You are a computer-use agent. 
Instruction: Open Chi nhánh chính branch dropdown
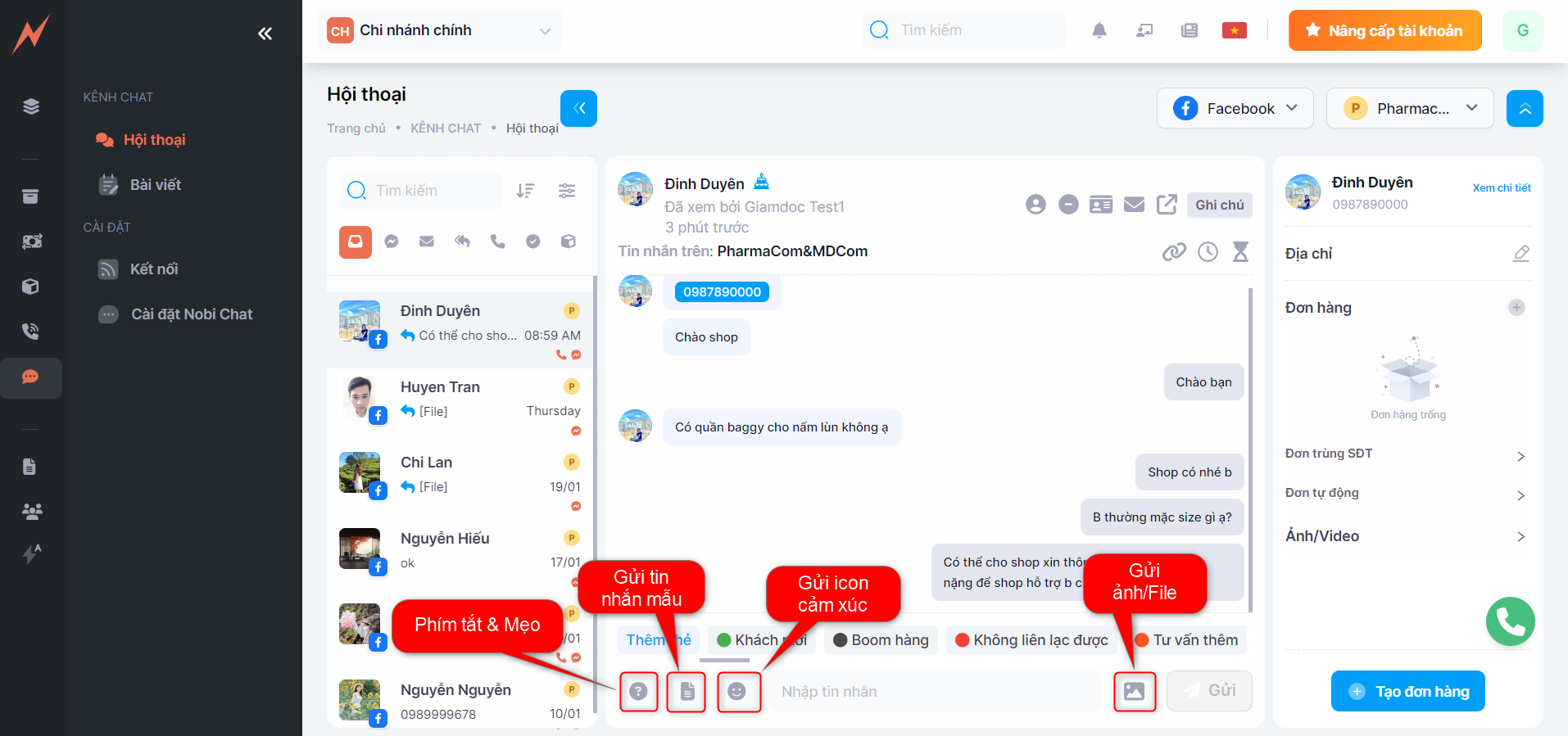click(439, 31)
